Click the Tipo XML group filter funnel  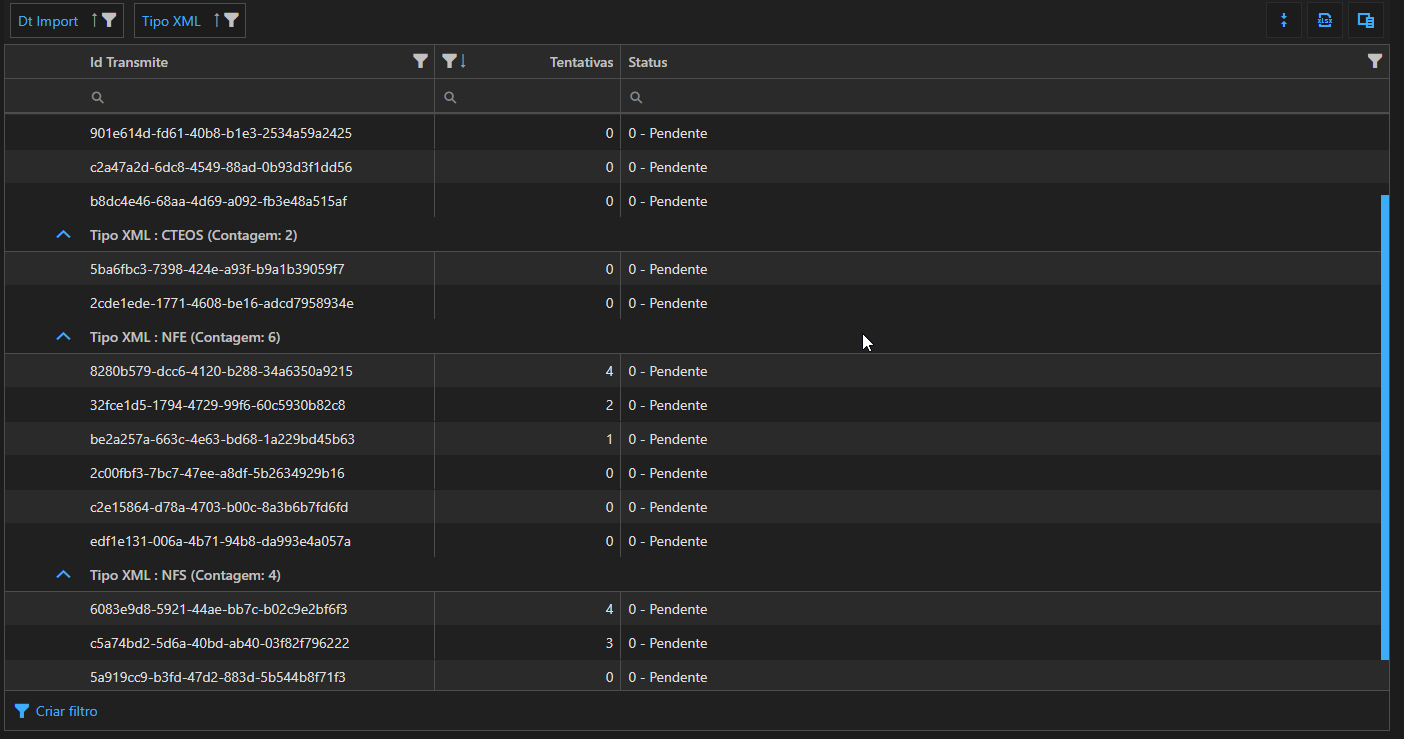[x=231, y=20]
